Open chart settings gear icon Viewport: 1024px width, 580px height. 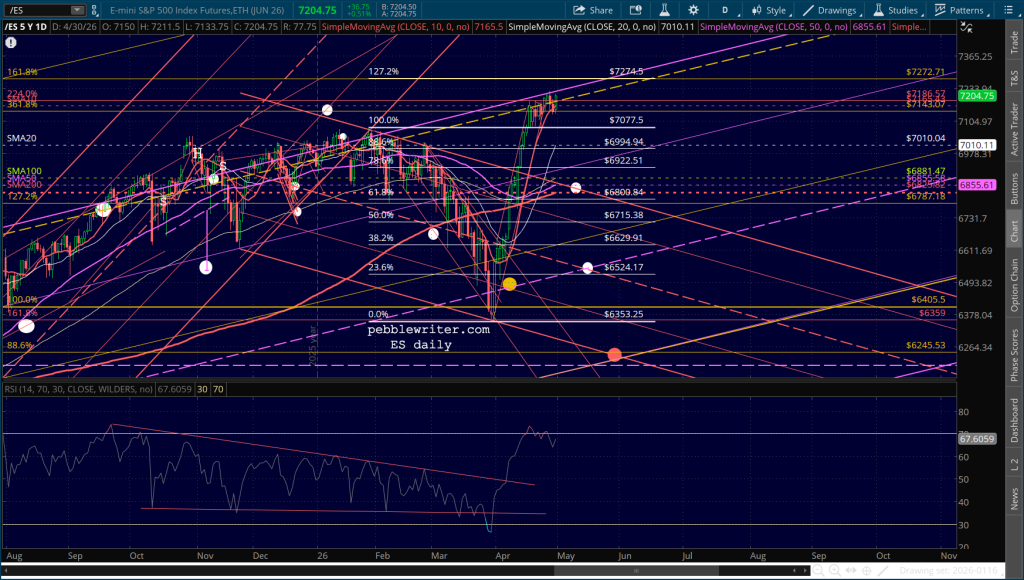pos(694,10)
